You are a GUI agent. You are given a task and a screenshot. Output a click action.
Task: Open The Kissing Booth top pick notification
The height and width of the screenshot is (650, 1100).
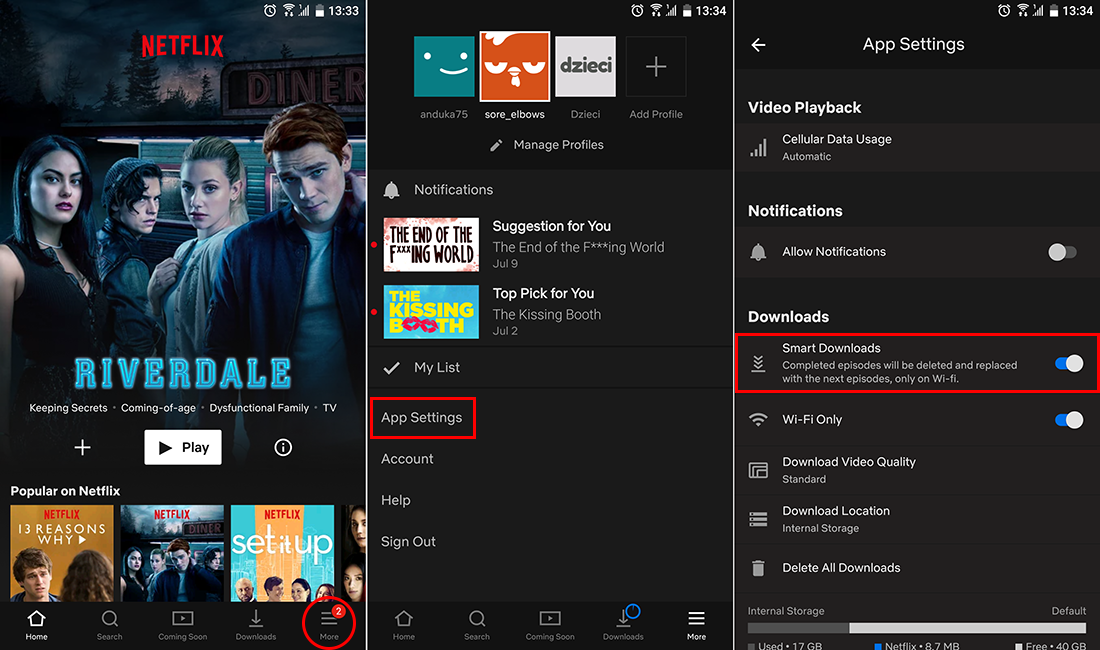[x=551, y=311]
